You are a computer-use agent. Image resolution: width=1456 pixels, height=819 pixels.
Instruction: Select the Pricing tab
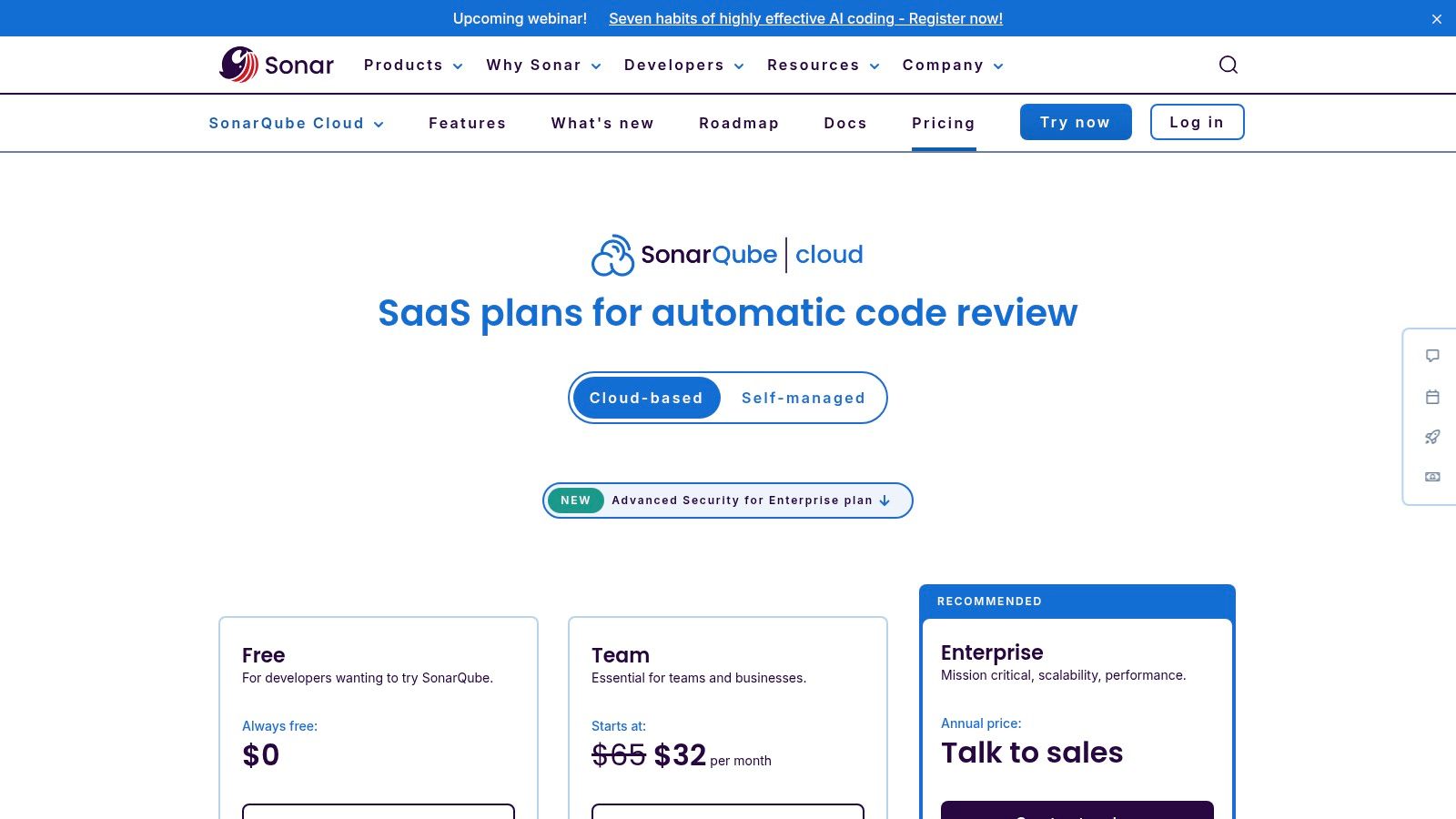click(x=944, y=124)
